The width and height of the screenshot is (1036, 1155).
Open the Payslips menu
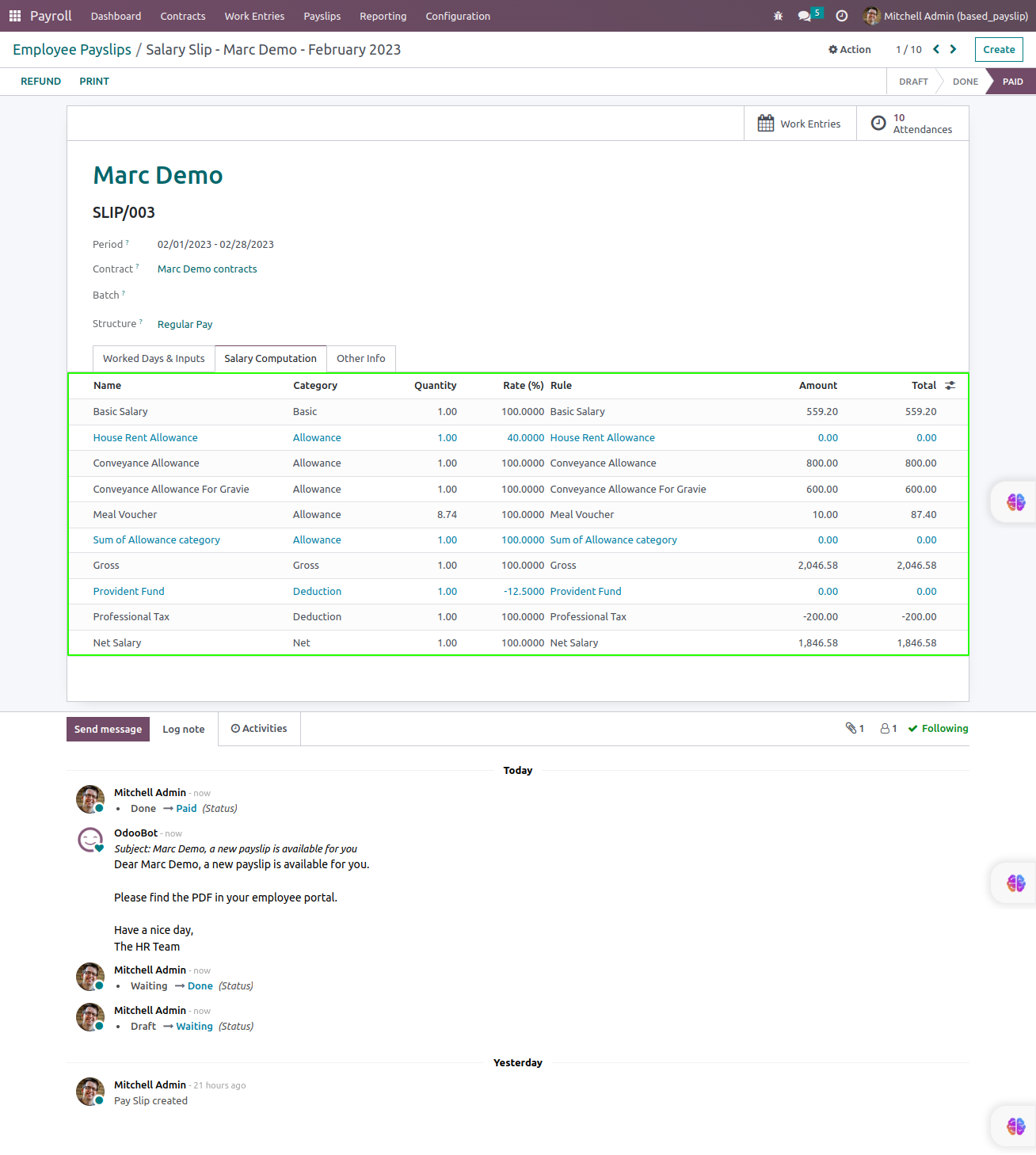pos(322,16)
